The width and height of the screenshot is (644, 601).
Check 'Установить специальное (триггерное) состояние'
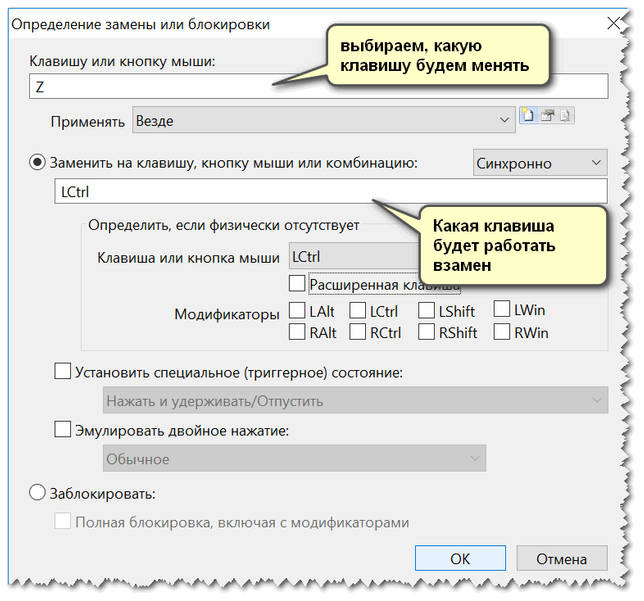pos(62,371)
